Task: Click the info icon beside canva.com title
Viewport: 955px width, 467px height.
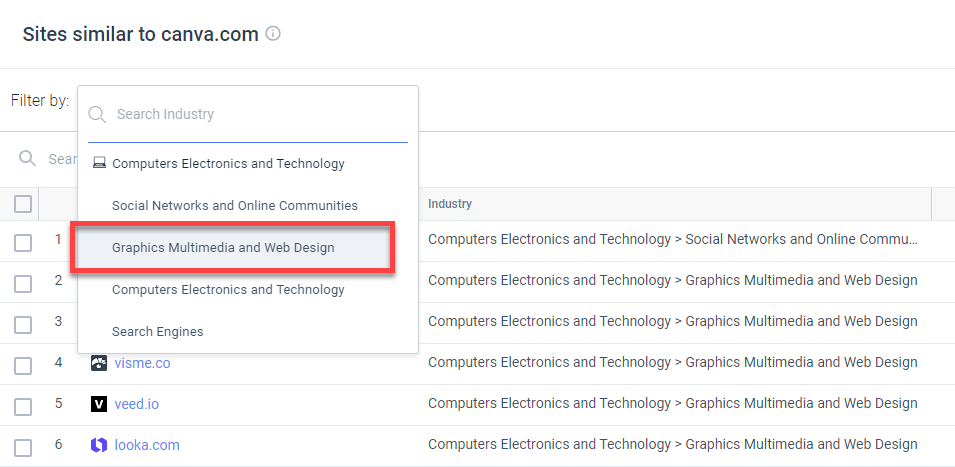Action: [273, 33]
